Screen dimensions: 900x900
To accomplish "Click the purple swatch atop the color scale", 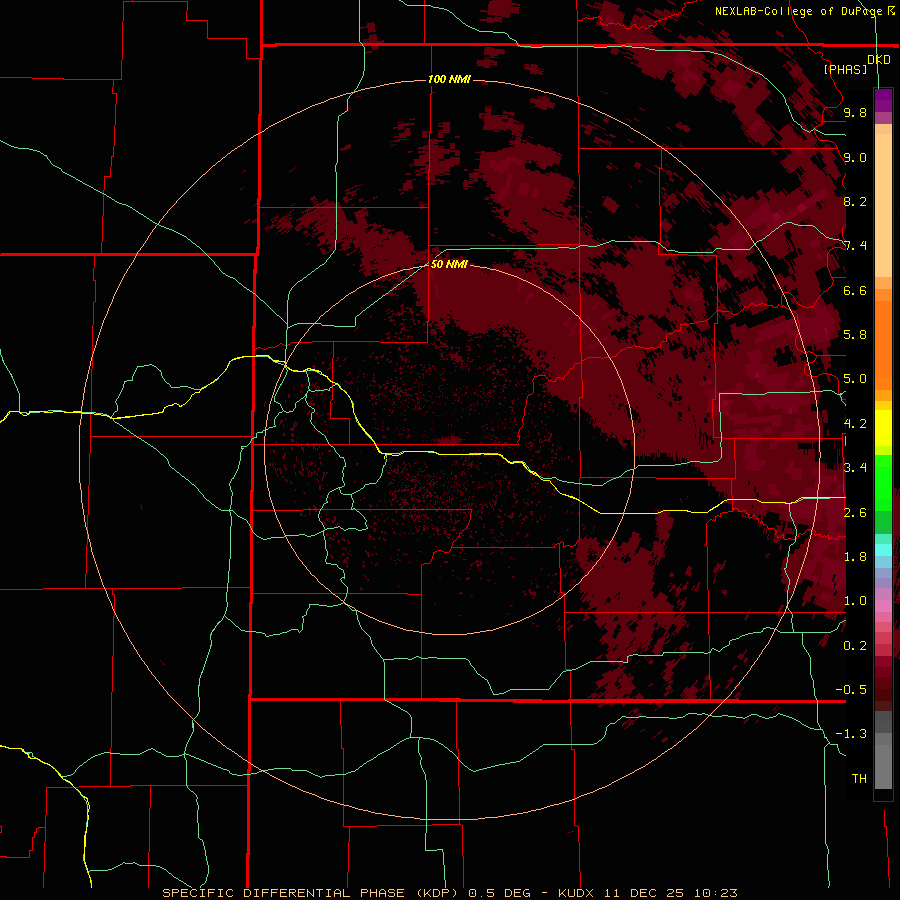I will 883,100.
